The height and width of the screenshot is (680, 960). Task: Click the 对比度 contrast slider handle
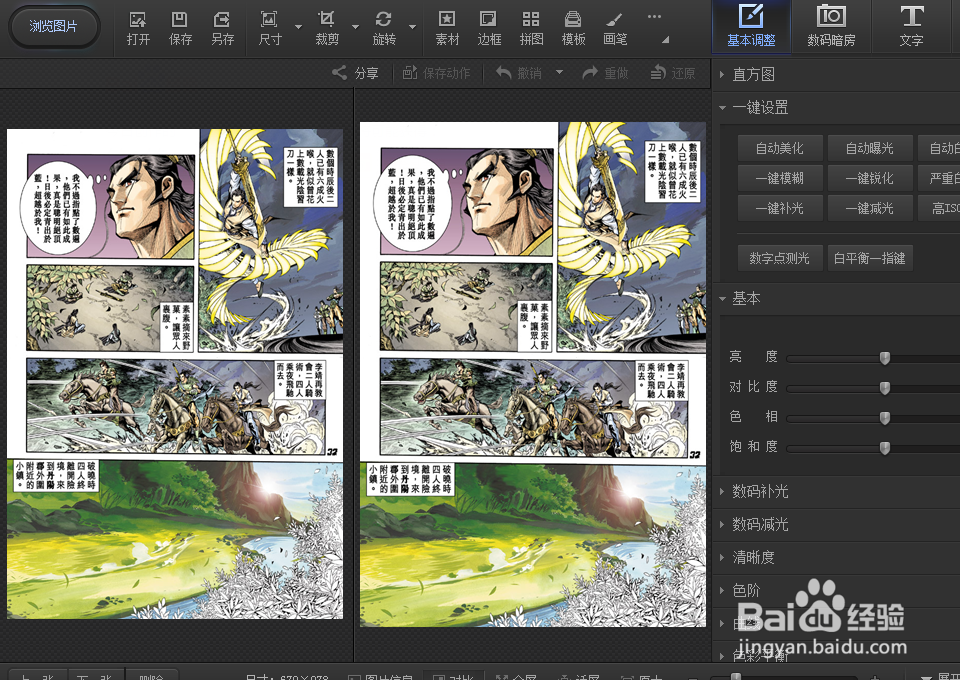click(885, 388)
